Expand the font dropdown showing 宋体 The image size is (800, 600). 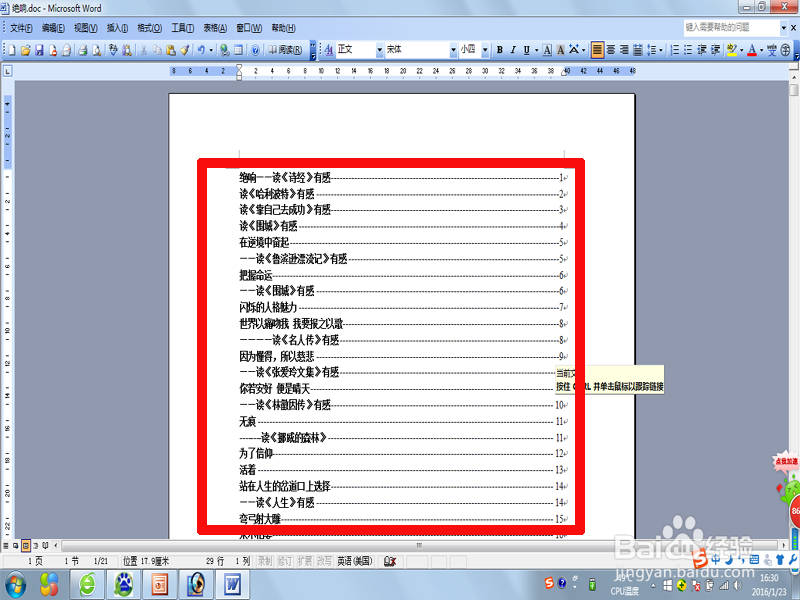[x=453, y=50]
